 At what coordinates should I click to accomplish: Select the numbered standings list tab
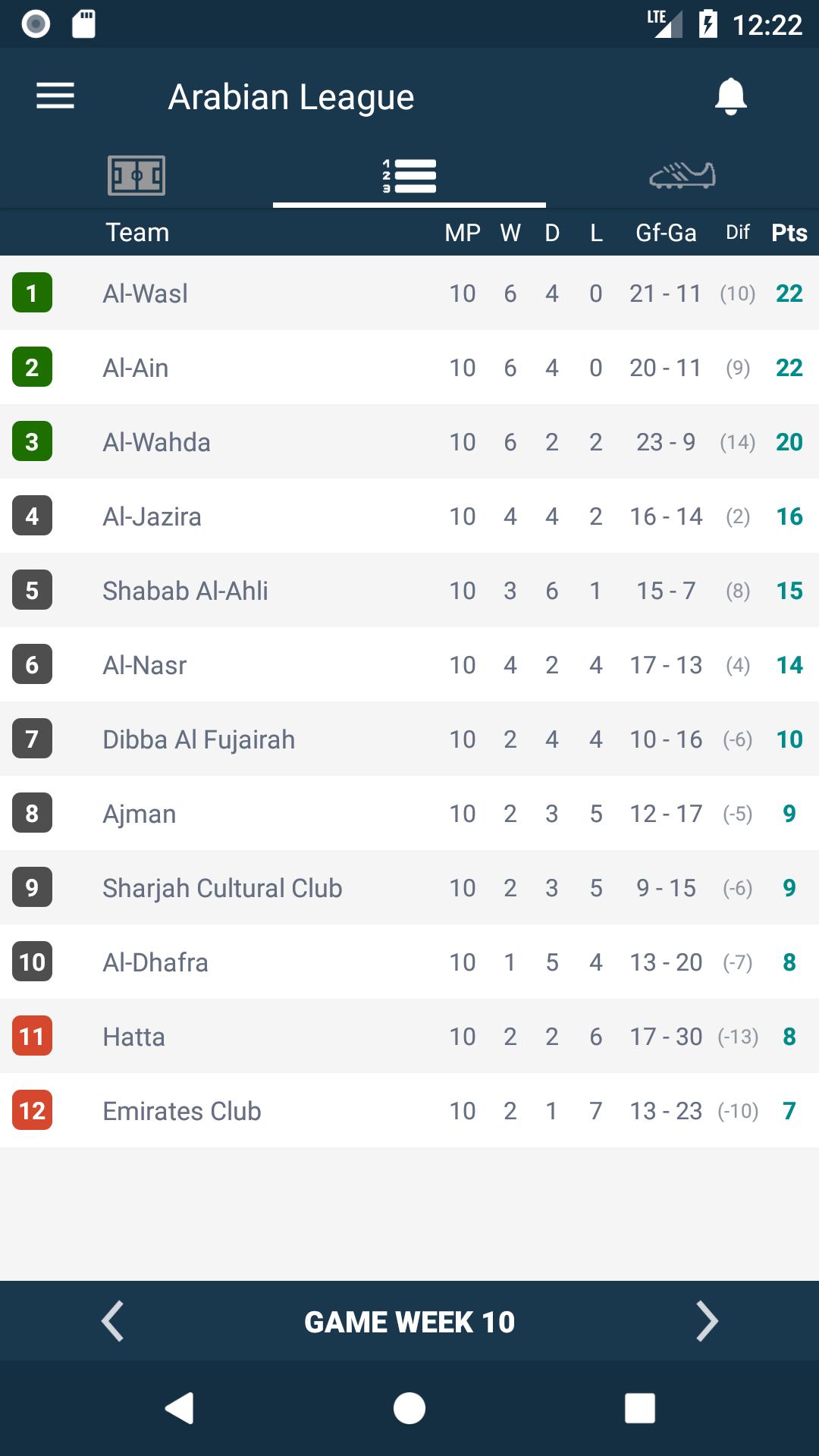[x=409, y=176]
